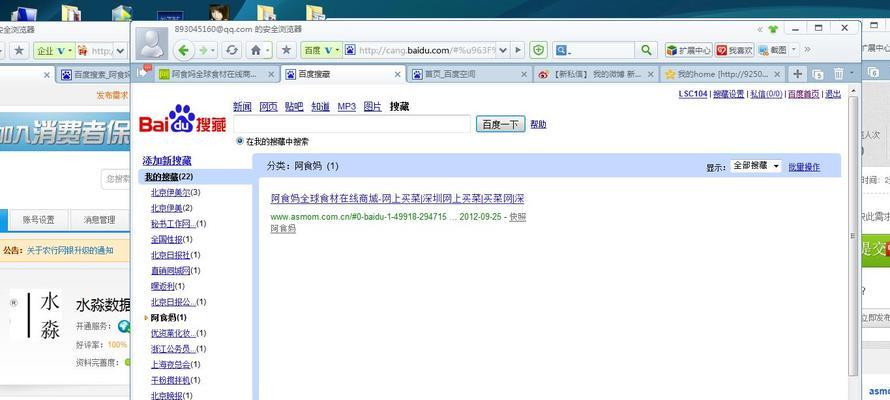Expand the toolbar overflow chevron

click(x=807, y=50)
